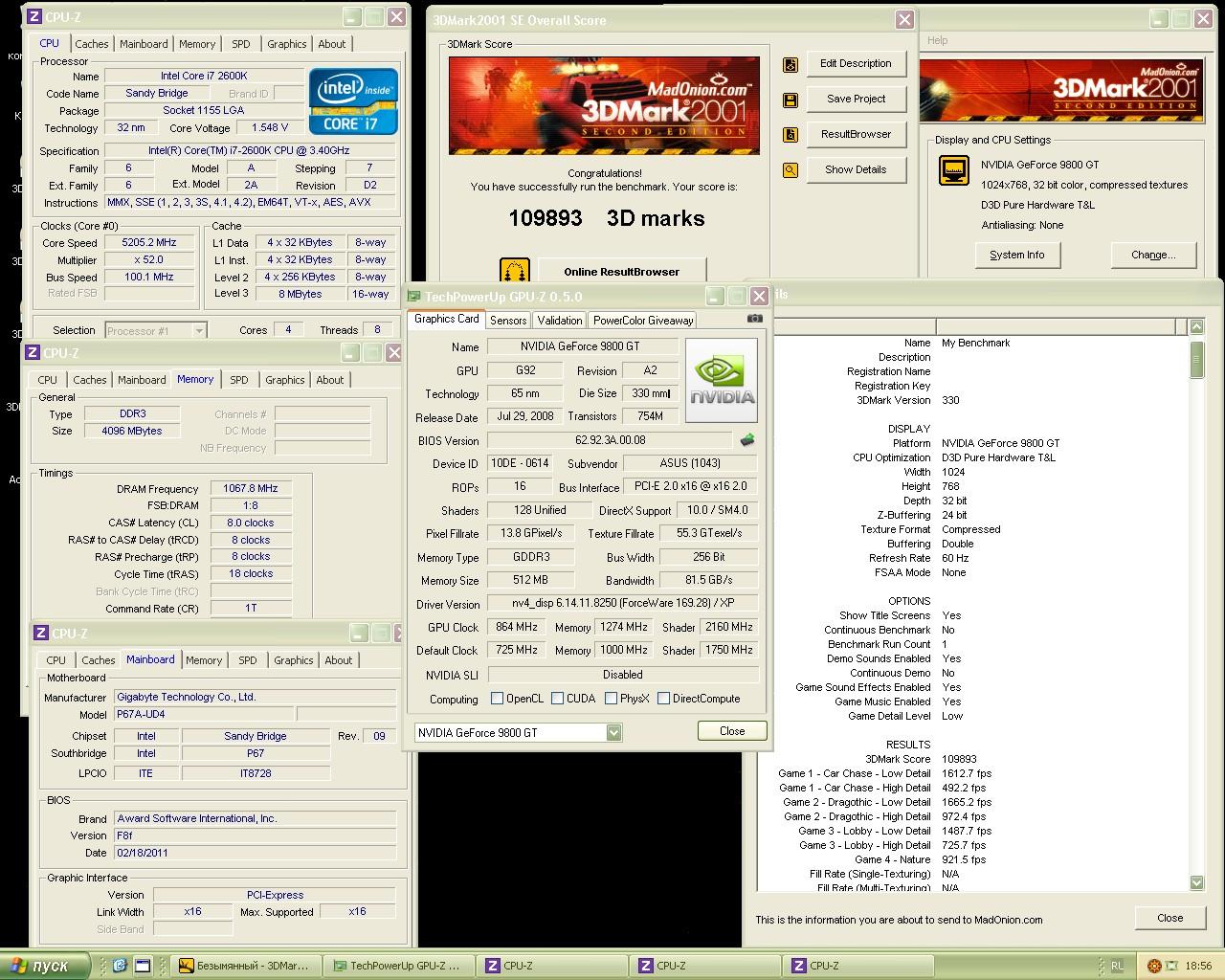Click the BIOS Version field in GPU-Z
This screenshot has width=1225, height=980.
[x=610, y=441]
